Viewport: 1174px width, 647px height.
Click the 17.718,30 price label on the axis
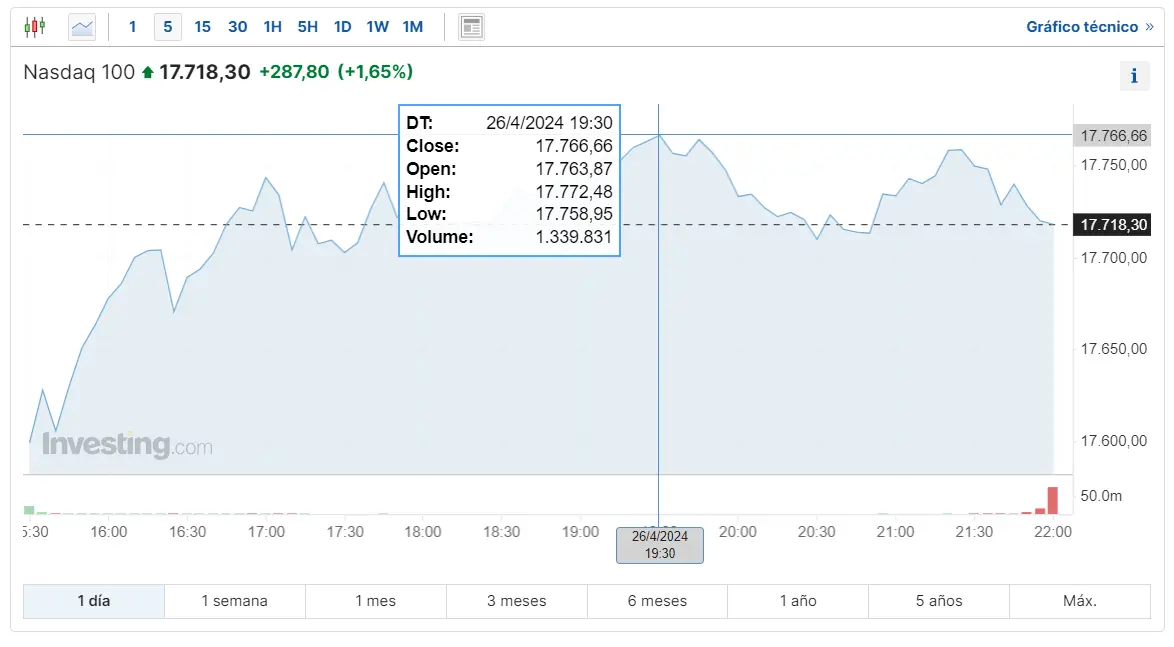pyautogui.click(x=1112, y=225)
